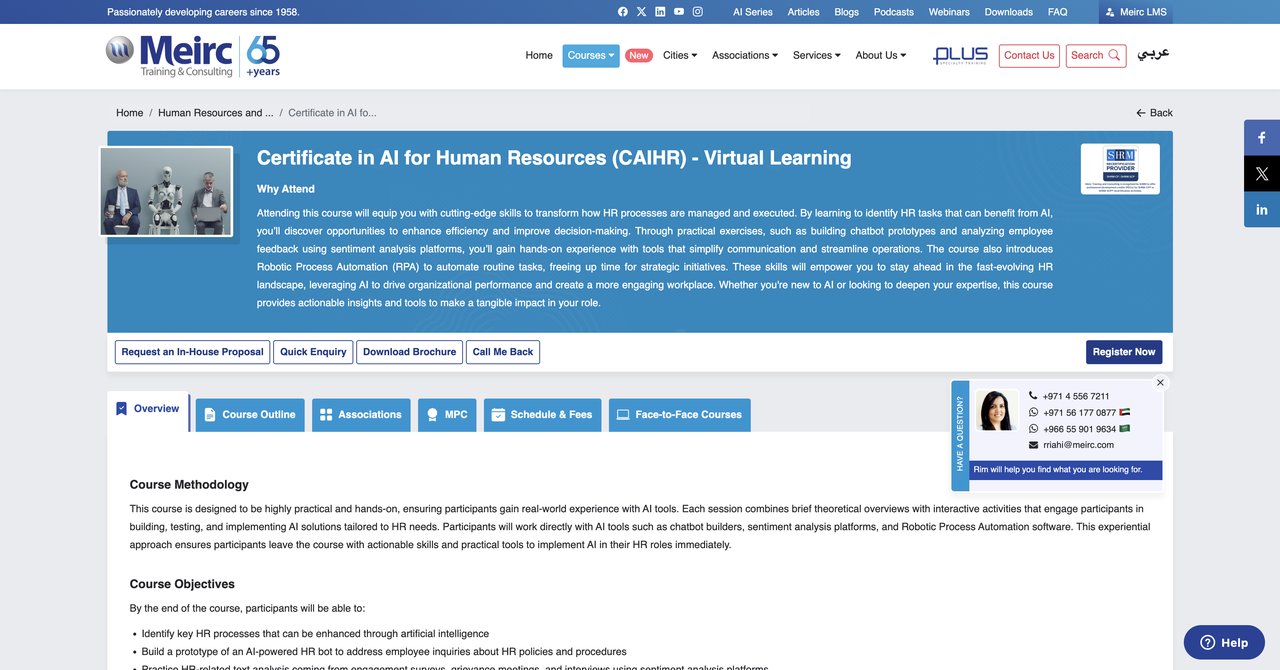The width and height of the screenshot is (1280, 670).
Task: Open the YouTube icon in top bar
Action: [x=679, y=12]
